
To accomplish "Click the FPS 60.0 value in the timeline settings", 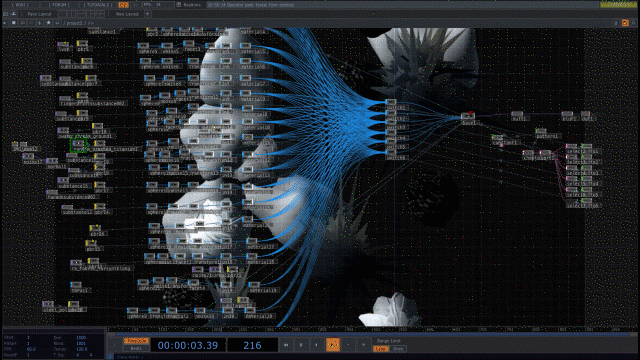I will click(31, 349).
